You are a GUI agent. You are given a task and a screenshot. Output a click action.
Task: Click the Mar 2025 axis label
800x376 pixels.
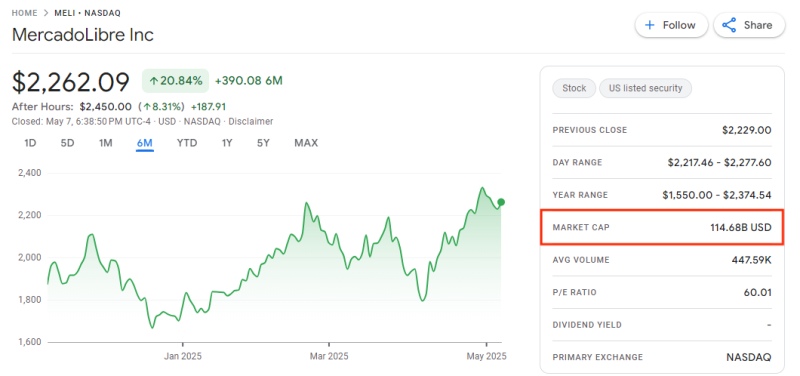click(329, 356)
